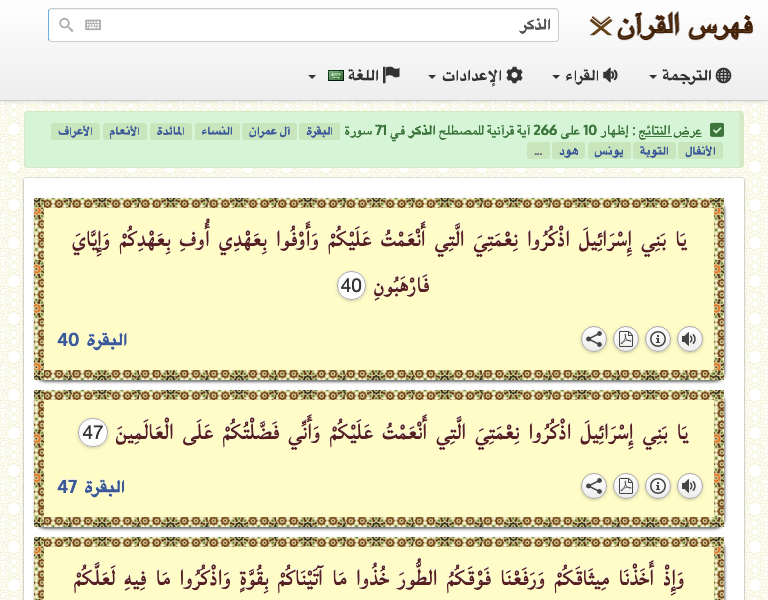This screenshot has width=768, height=600.
Task: Open the on-screen keyboard icon
Action: click(93, 25)
